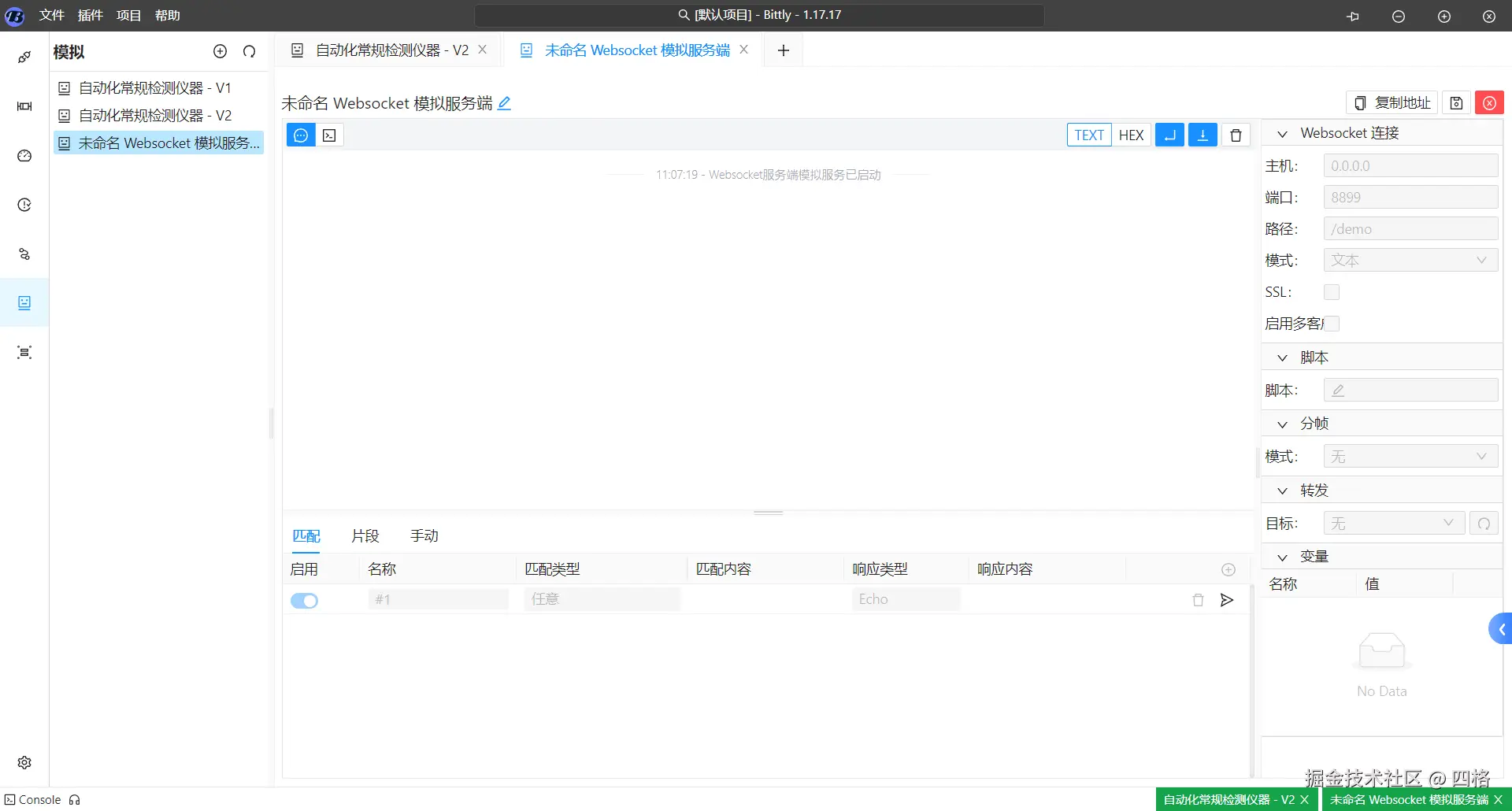
Task: Select 自动化常规检测仪器 - V2 in the list
Action: pyautogui.click(x=158, y=116)
